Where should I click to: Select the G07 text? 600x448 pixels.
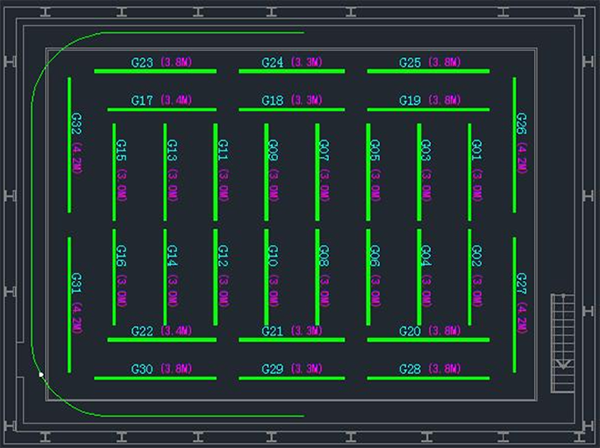(324, 150)
